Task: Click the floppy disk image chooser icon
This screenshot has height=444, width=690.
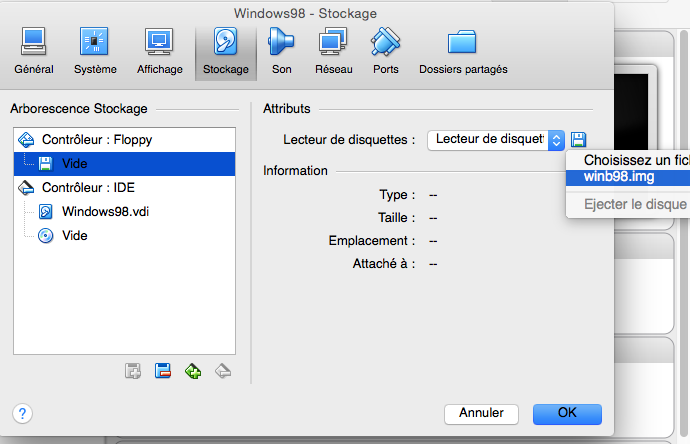Action: 579,140
